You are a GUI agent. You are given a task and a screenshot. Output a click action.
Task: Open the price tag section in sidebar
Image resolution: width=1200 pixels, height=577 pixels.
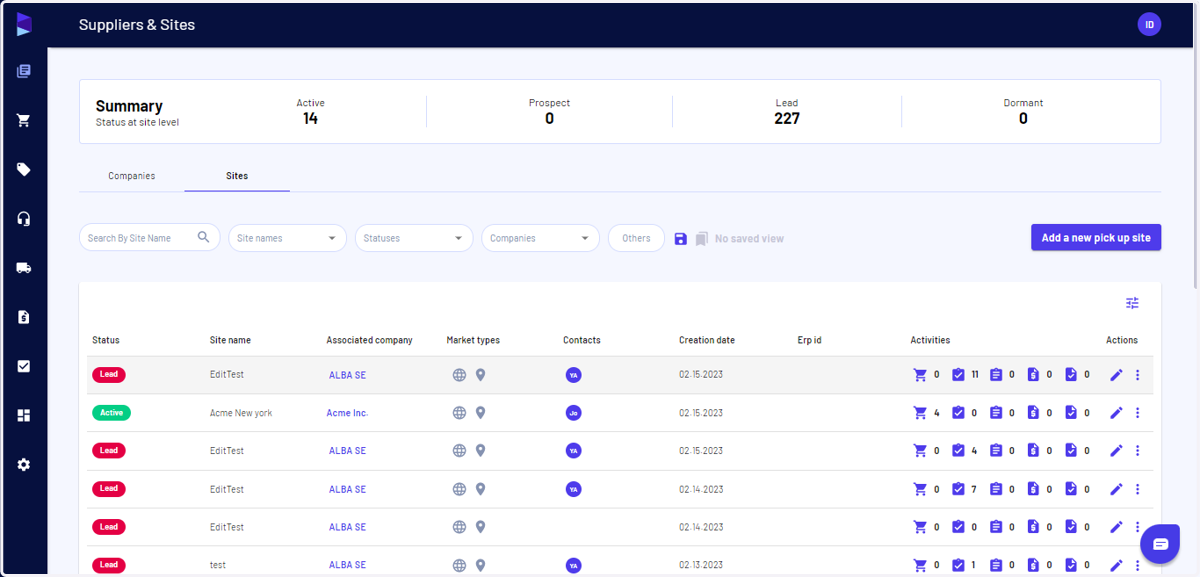click(24, 169)
